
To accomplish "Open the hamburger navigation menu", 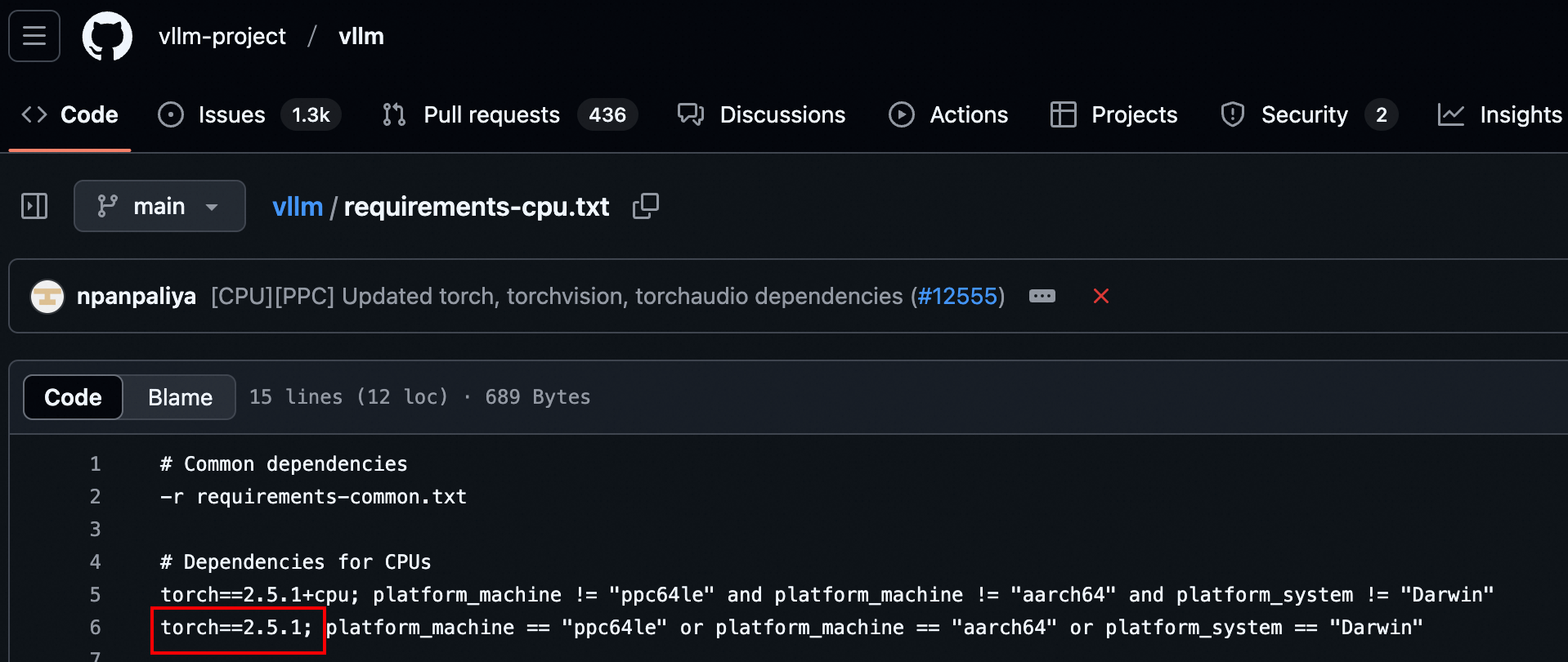I will coord(34,36).
